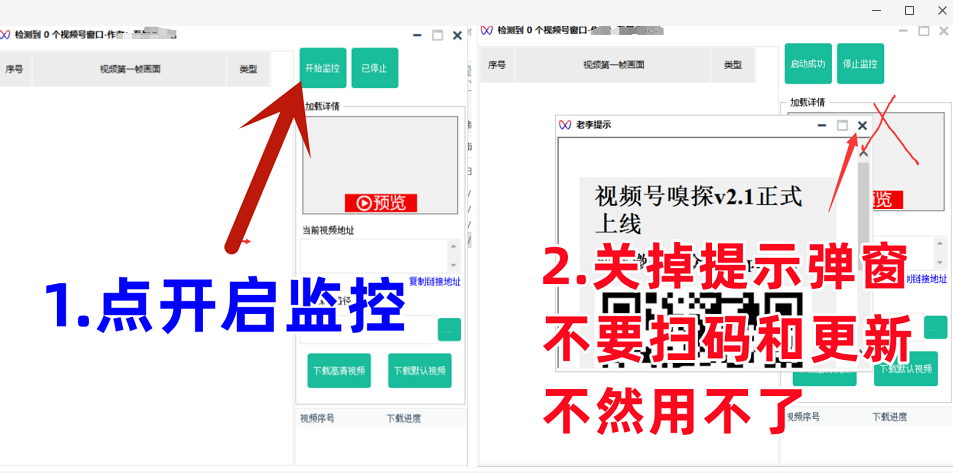Click 开始监控 button in left window
Viewport: 953px width, 473px height.
click(x=323, y=68)
